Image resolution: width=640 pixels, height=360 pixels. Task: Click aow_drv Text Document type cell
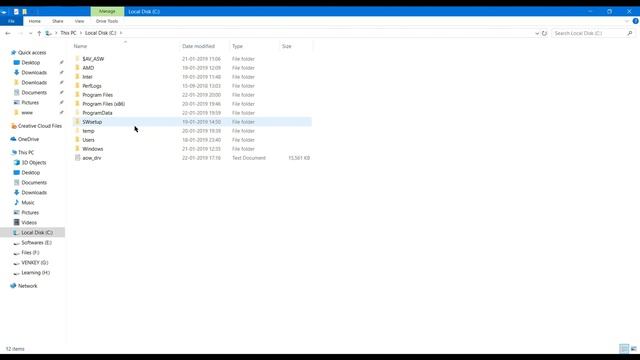pos(249,158)
